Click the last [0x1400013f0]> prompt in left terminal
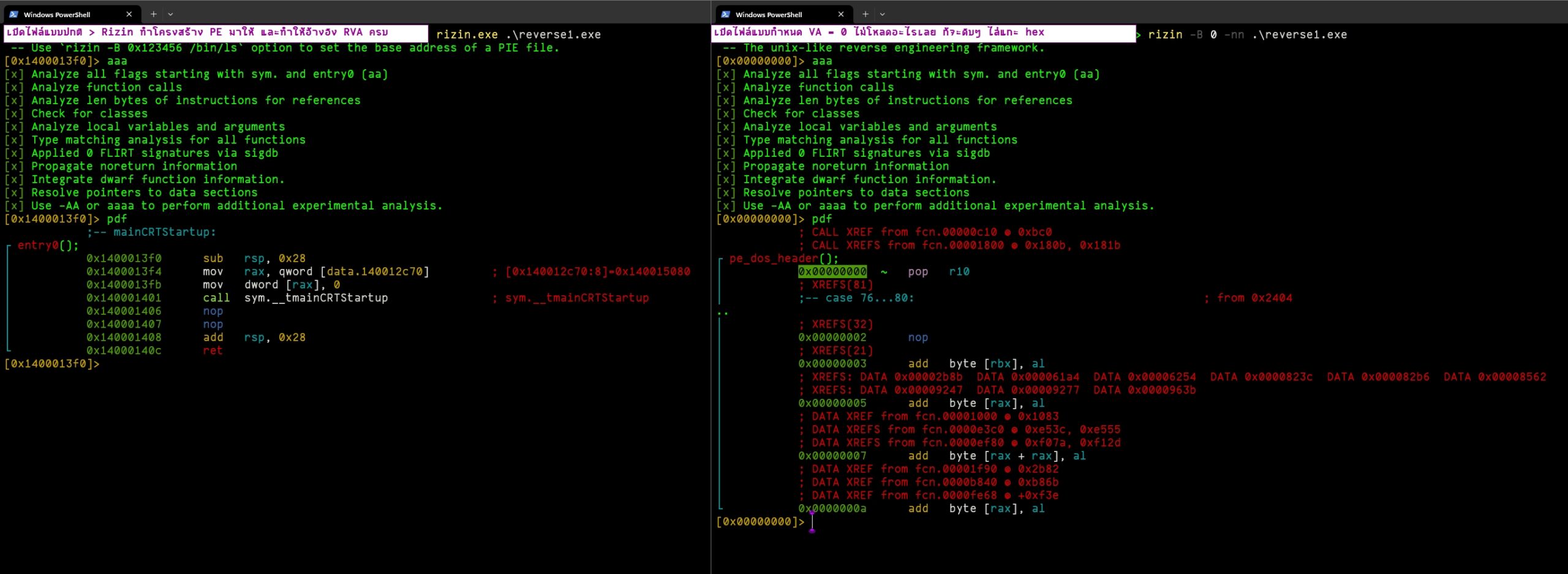This screenshot has height=574, width=1568. [51, 364]
